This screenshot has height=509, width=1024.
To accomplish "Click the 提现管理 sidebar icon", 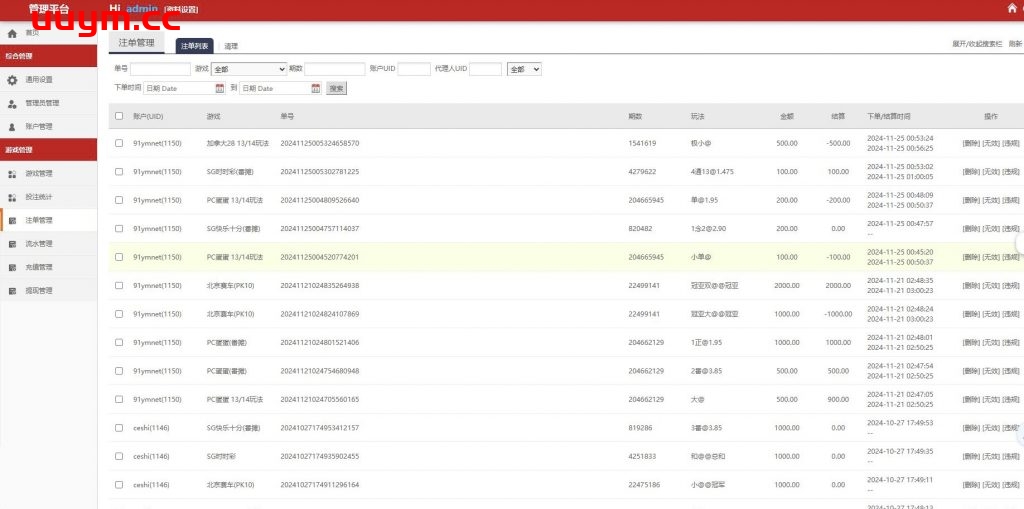I will (x=12, y=291).
